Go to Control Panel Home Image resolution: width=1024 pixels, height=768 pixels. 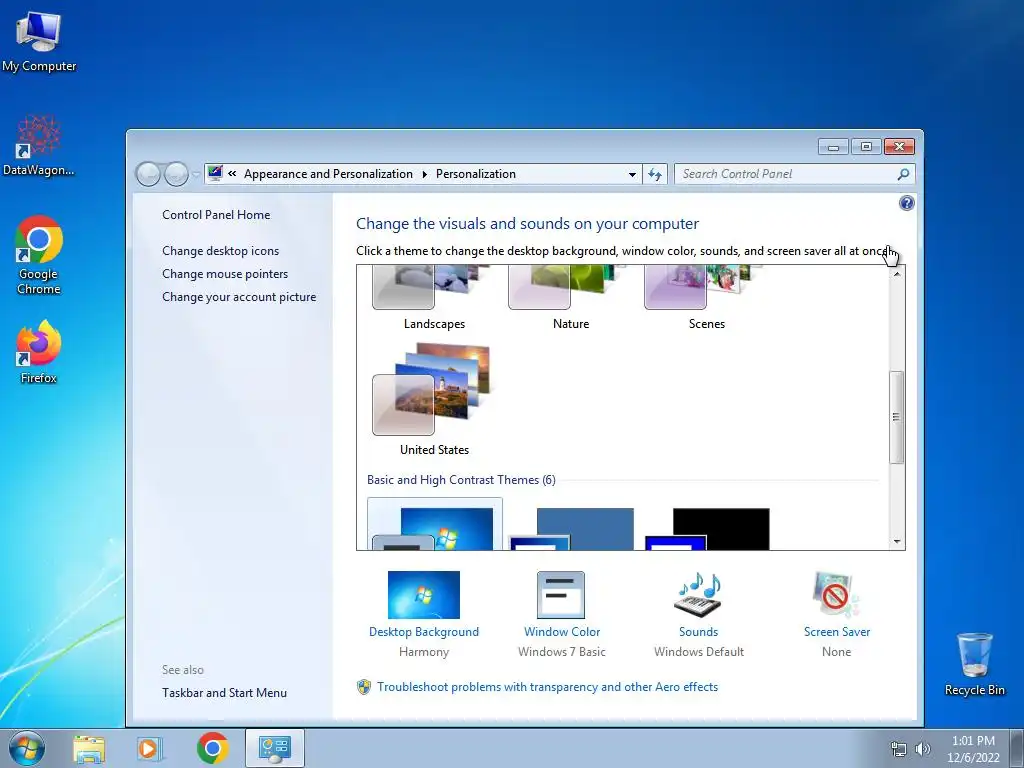[216, 215]
